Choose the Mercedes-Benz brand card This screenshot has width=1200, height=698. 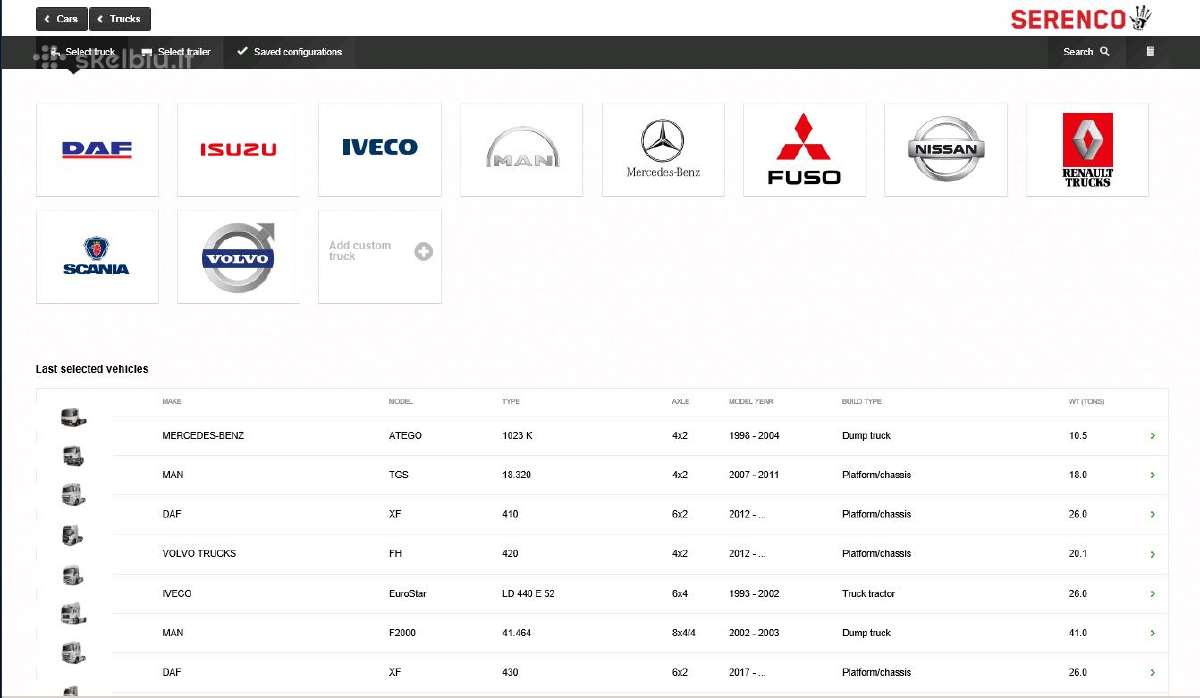pyautogui.click(x=663, y=150)
